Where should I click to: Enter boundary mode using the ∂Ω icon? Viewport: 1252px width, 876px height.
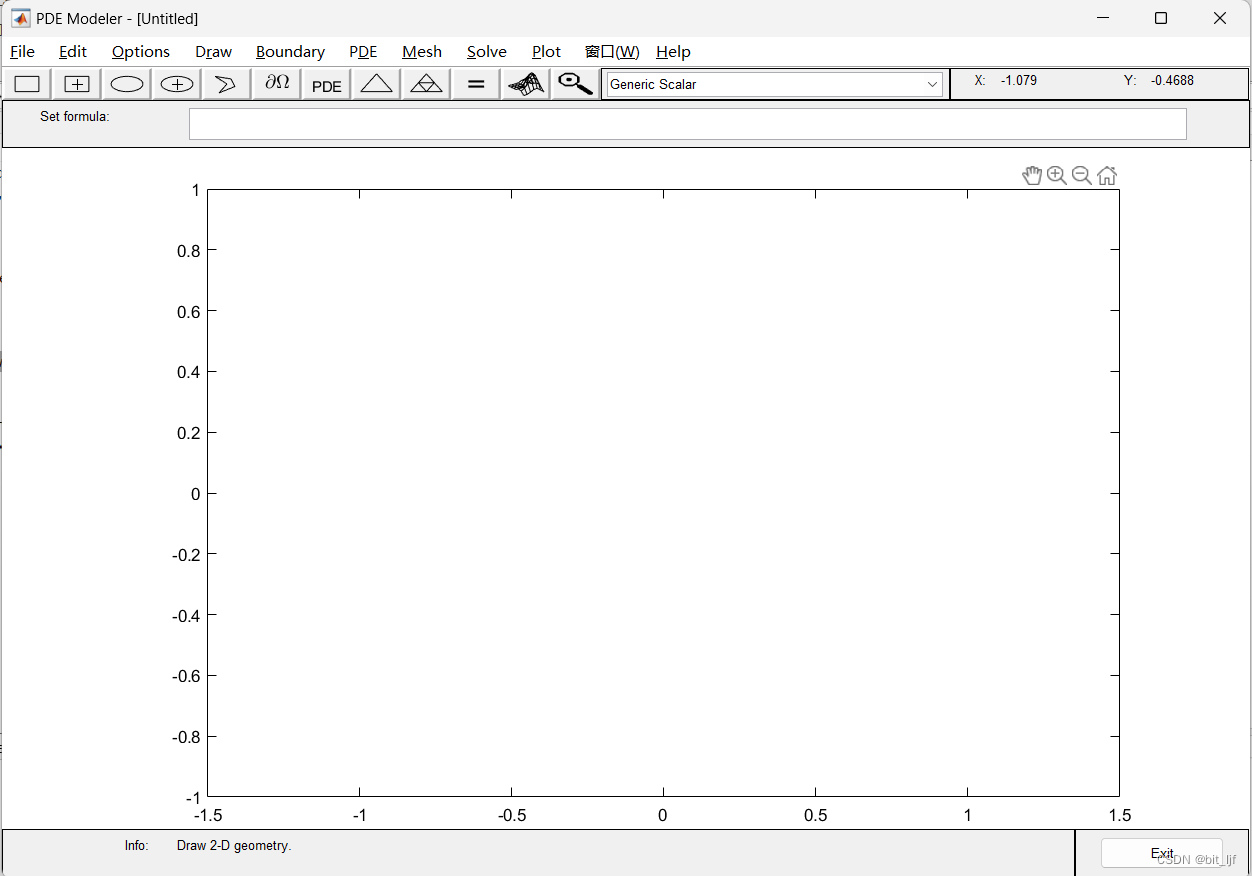coord(276,84)
